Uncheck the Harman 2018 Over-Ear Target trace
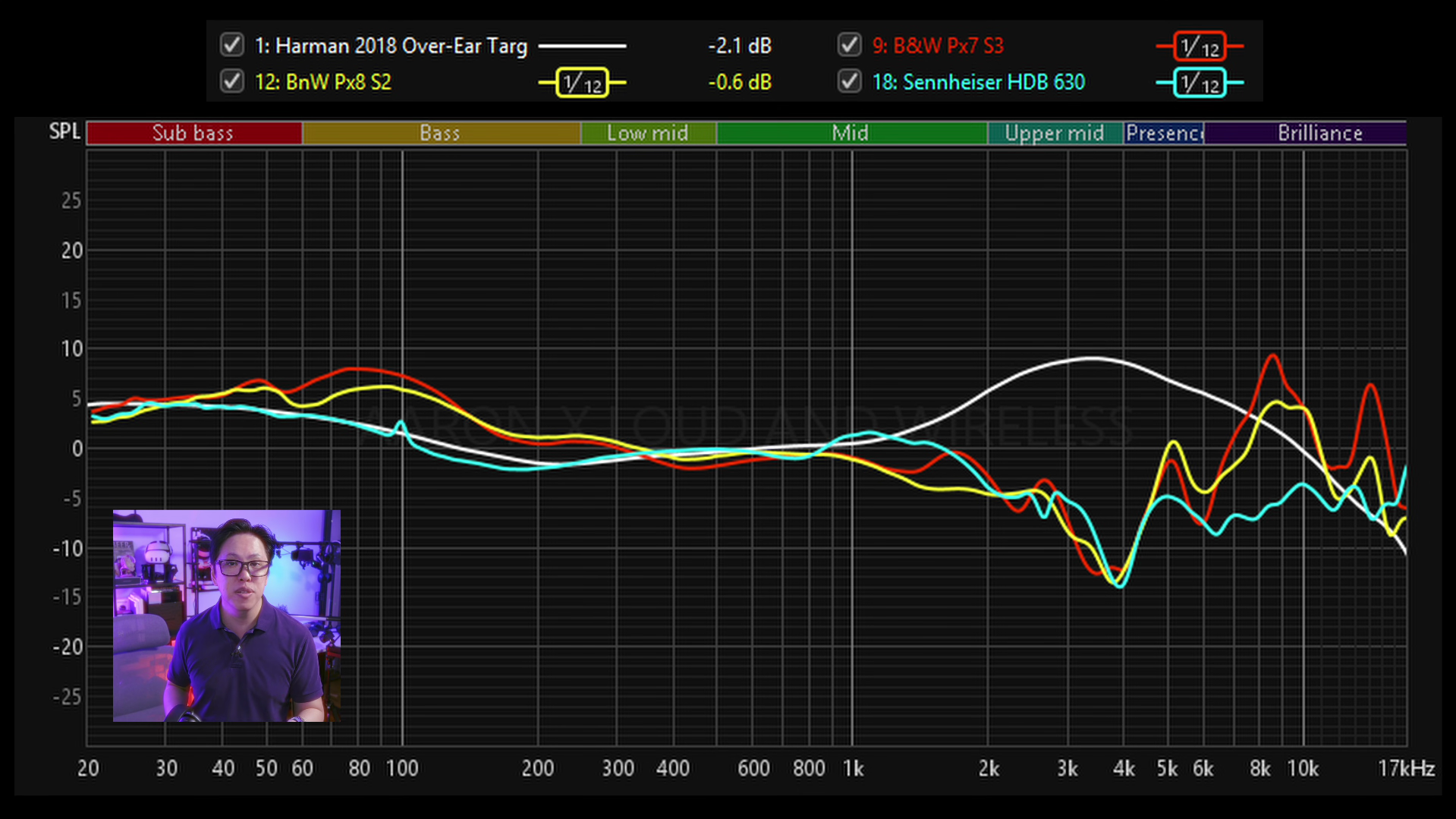Screen dimensions: 1456x819 (232, 45)
